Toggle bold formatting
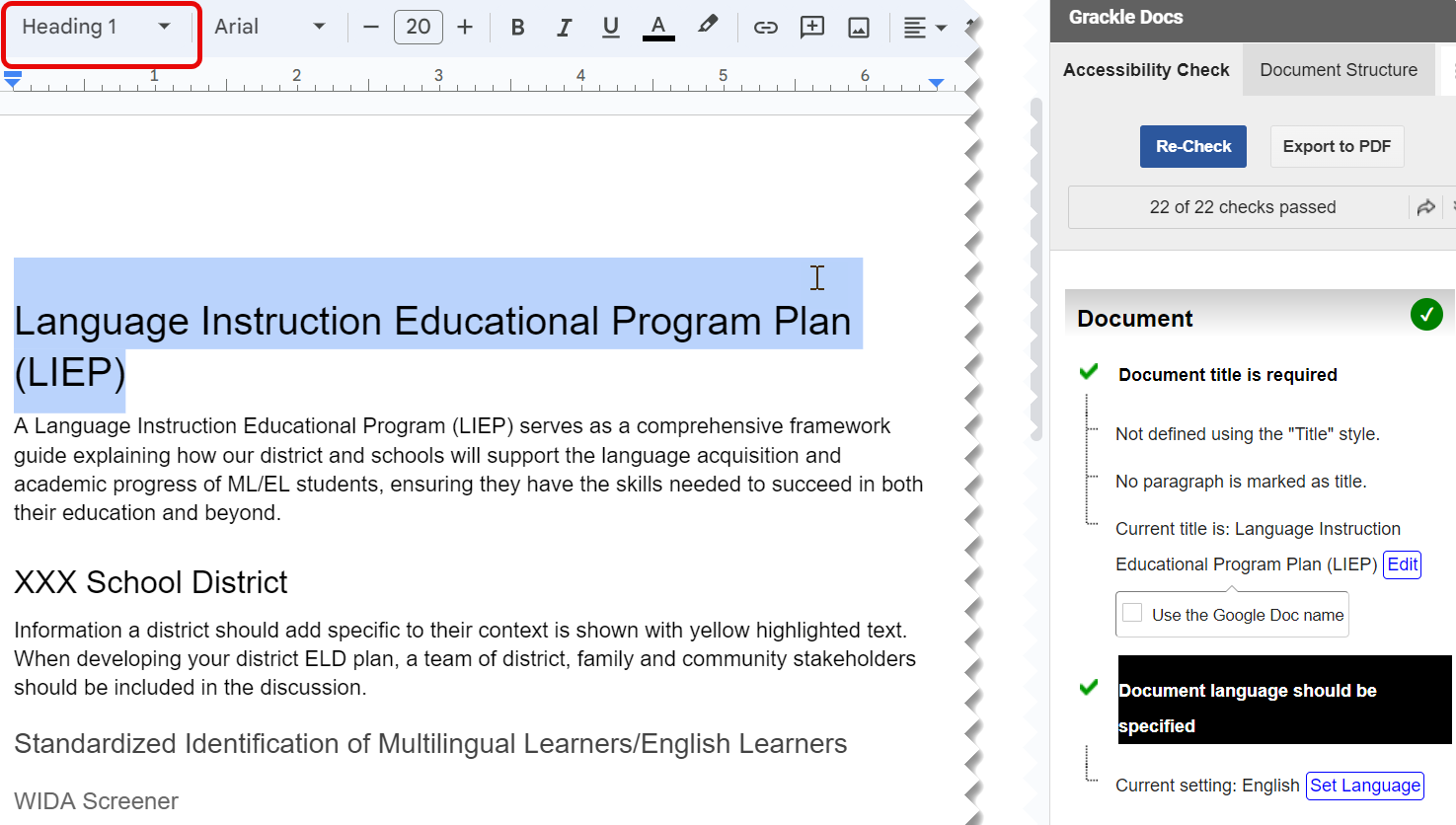 click(x=517, y=27)
